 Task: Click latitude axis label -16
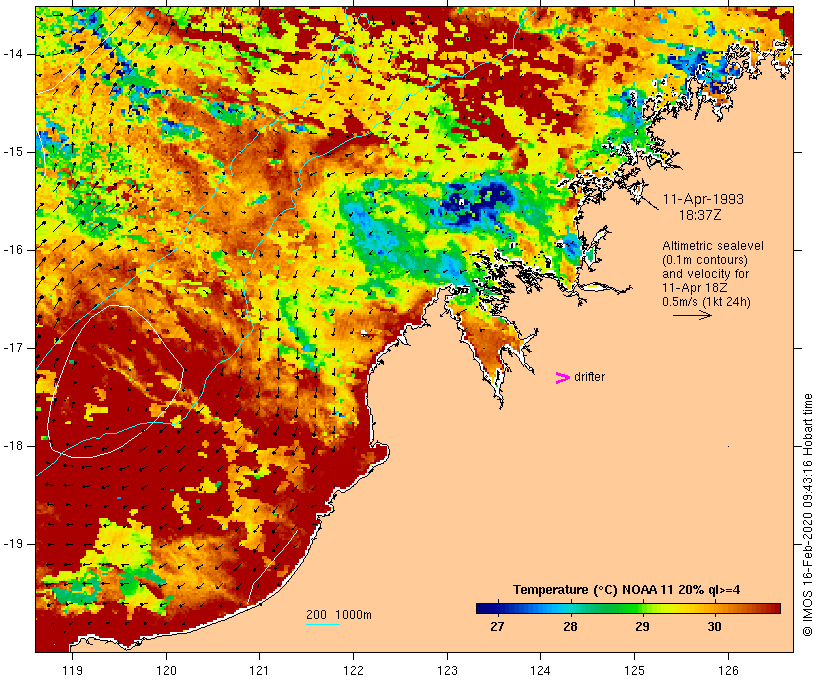click(x=13, y=250)
